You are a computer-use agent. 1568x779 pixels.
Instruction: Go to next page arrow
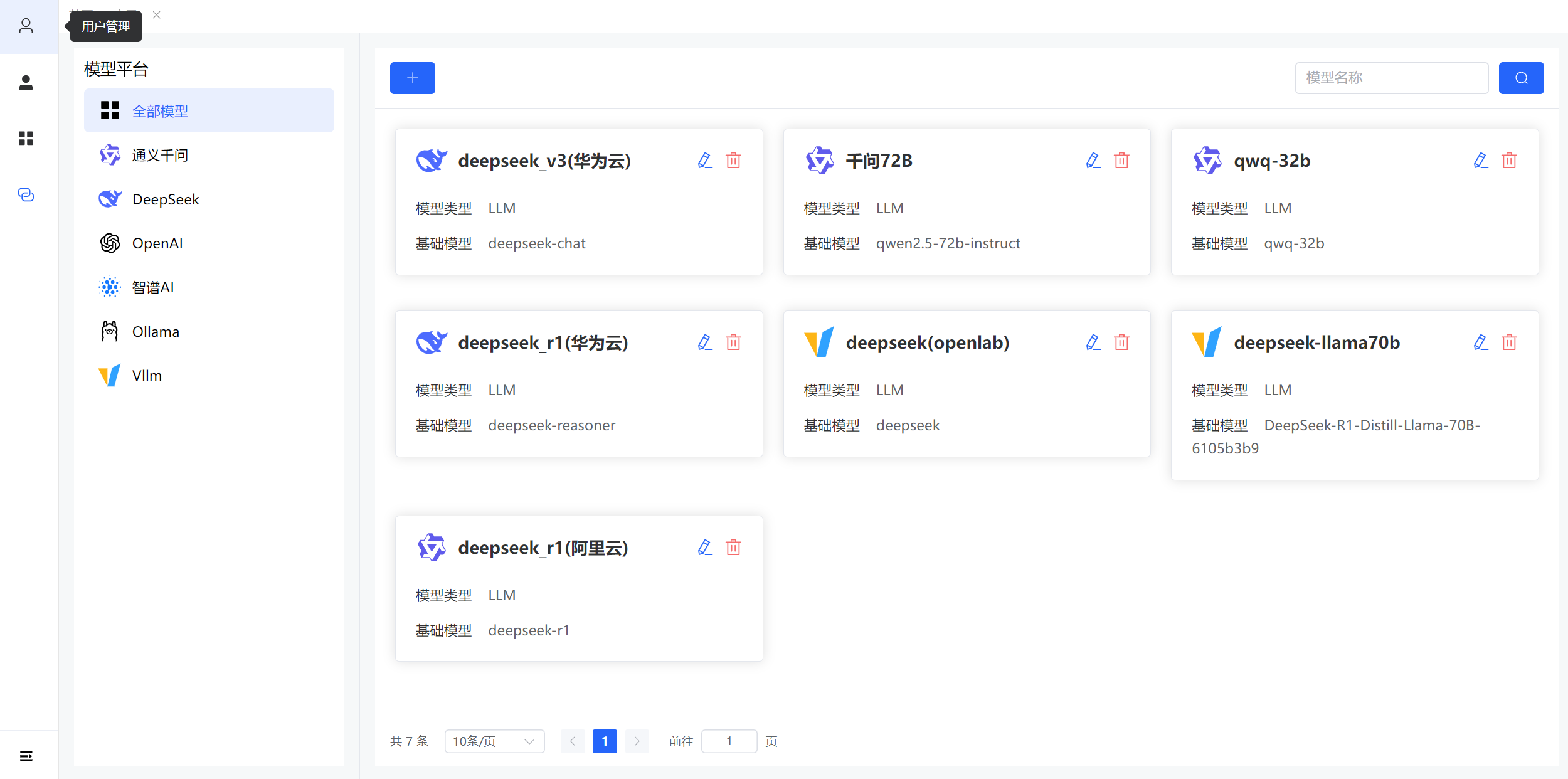click(637, 741)
